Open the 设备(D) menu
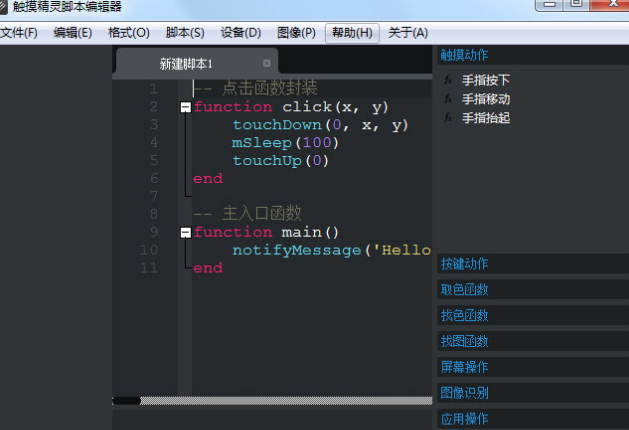Image resolution: width=629 pixels, height=430 pixels. [x=240, y=32]
